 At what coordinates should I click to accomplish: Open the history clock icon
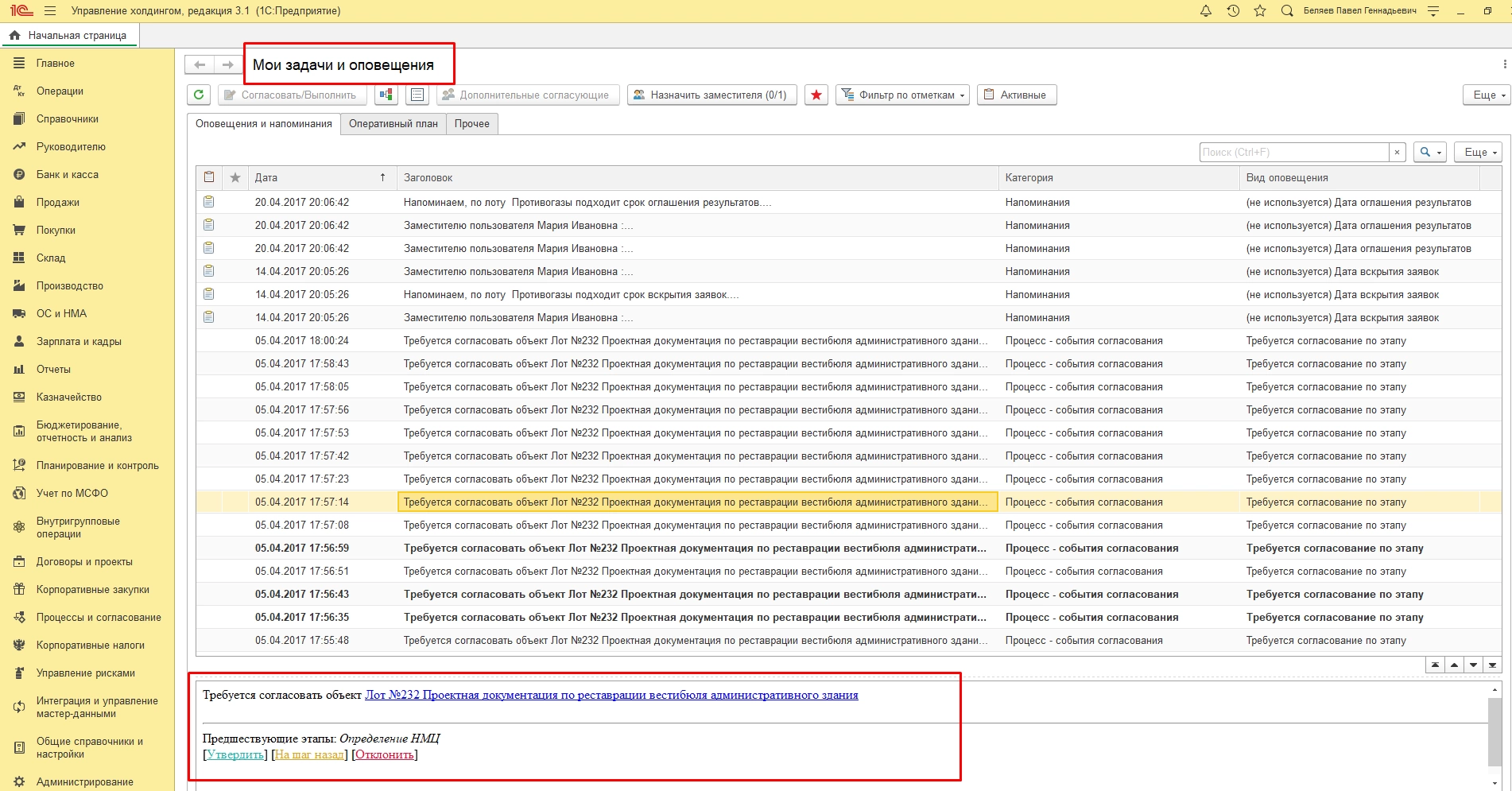pyautogui.click(x=1233, y=11)
